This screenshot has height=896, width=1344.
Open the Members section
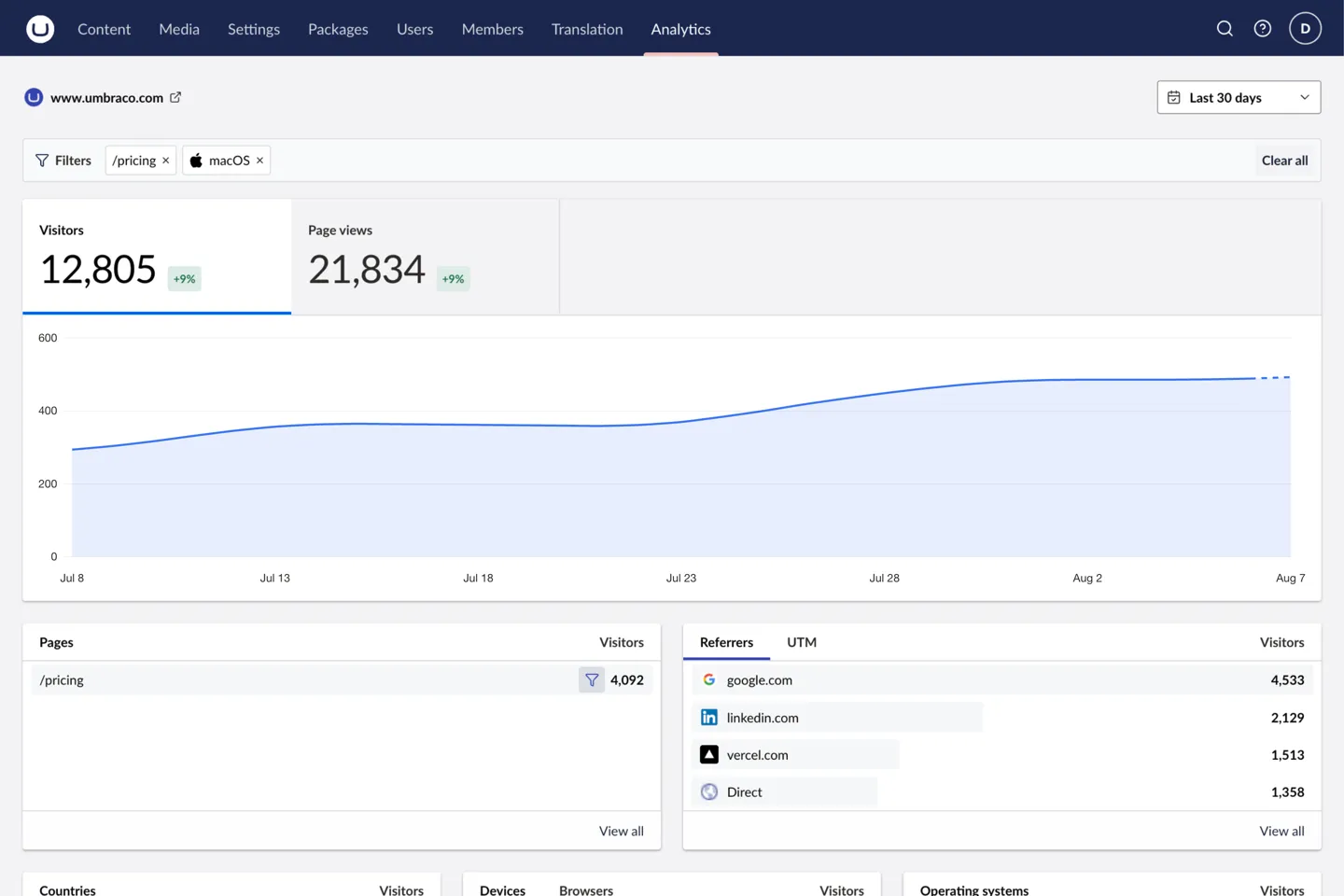click(492, 29)
